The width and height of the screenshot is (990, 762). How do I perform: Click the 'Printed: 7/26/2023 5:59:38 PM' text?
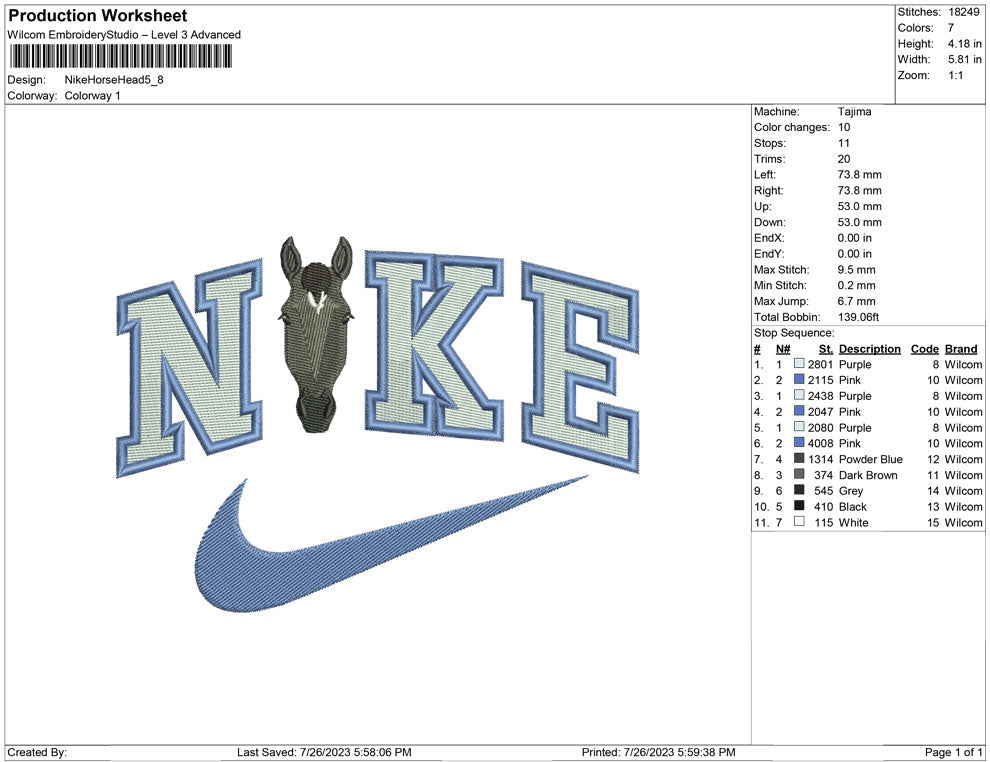pyautogui.click(x=659, y=752)
